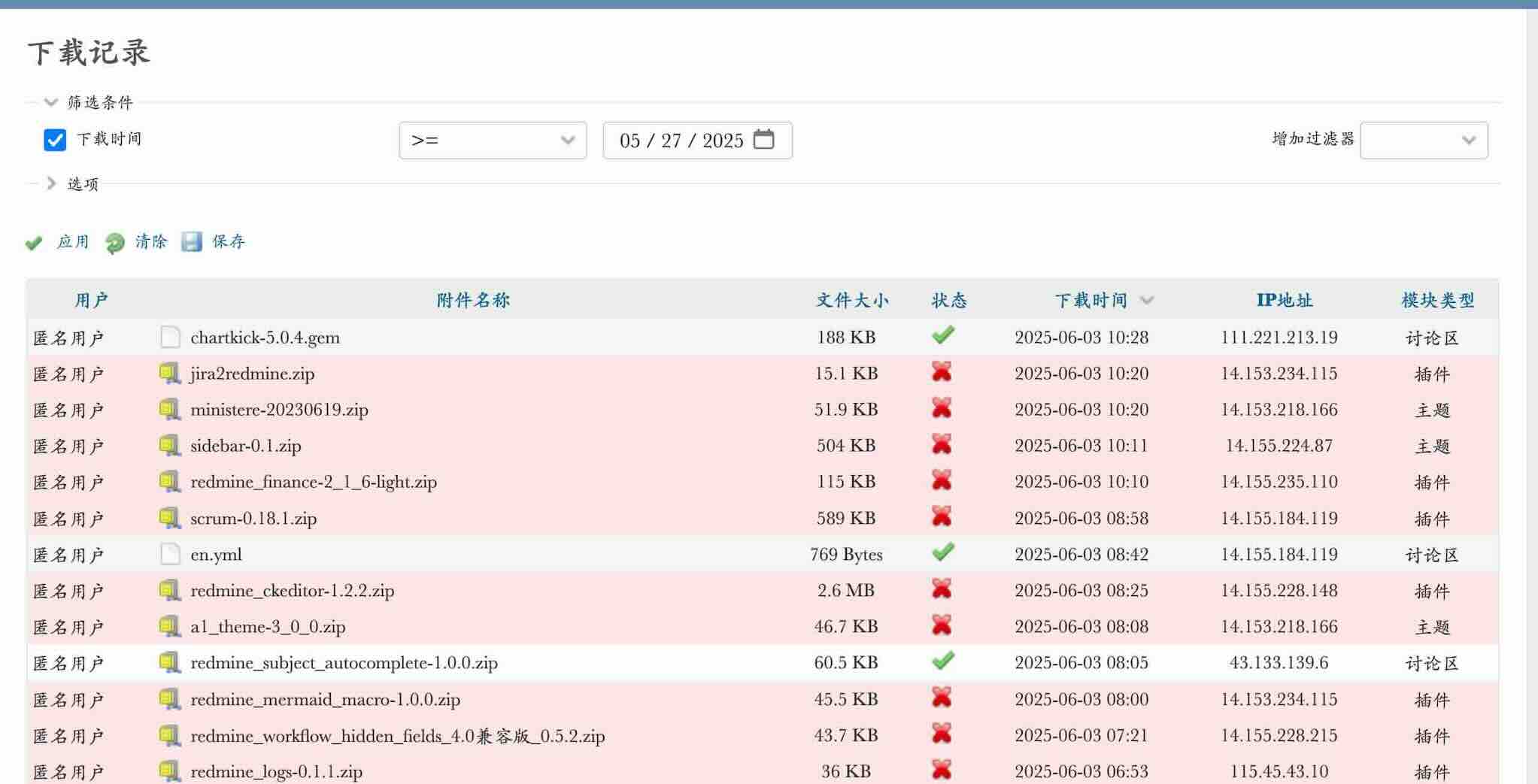Sort by 附件名称 column header
The width and height of the screenshot is (1538, 784).
473,301
